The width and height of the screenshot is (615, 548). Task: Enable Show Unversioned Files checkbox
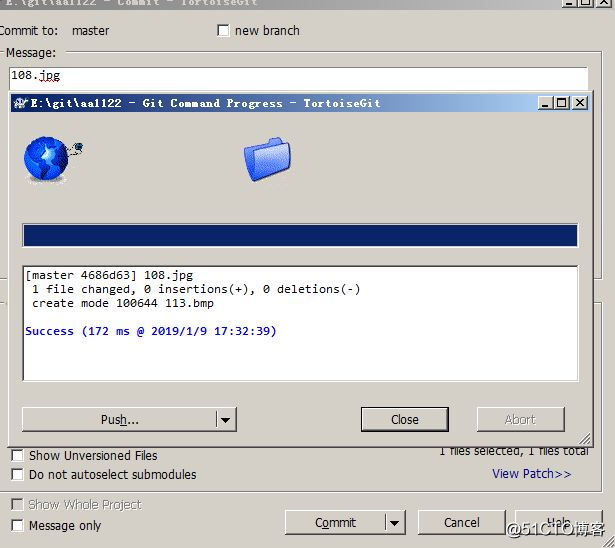17,455
